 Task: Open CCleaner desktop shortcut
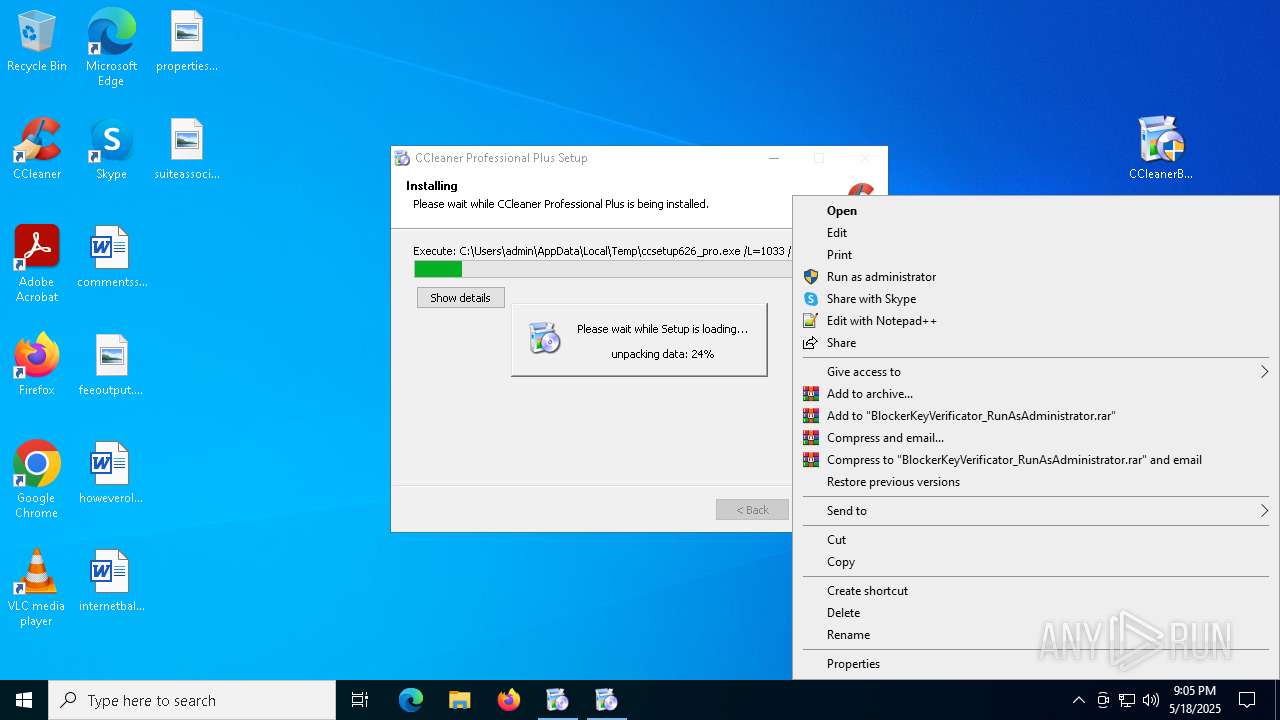click(x=37, y=150)
